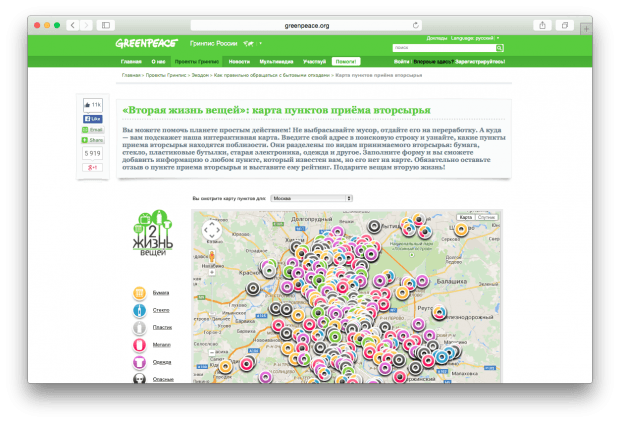The width and height of the screenshot is (620, 423).
Task: Select the Пластик (plastic) category icon
Action: coord(139,328)
